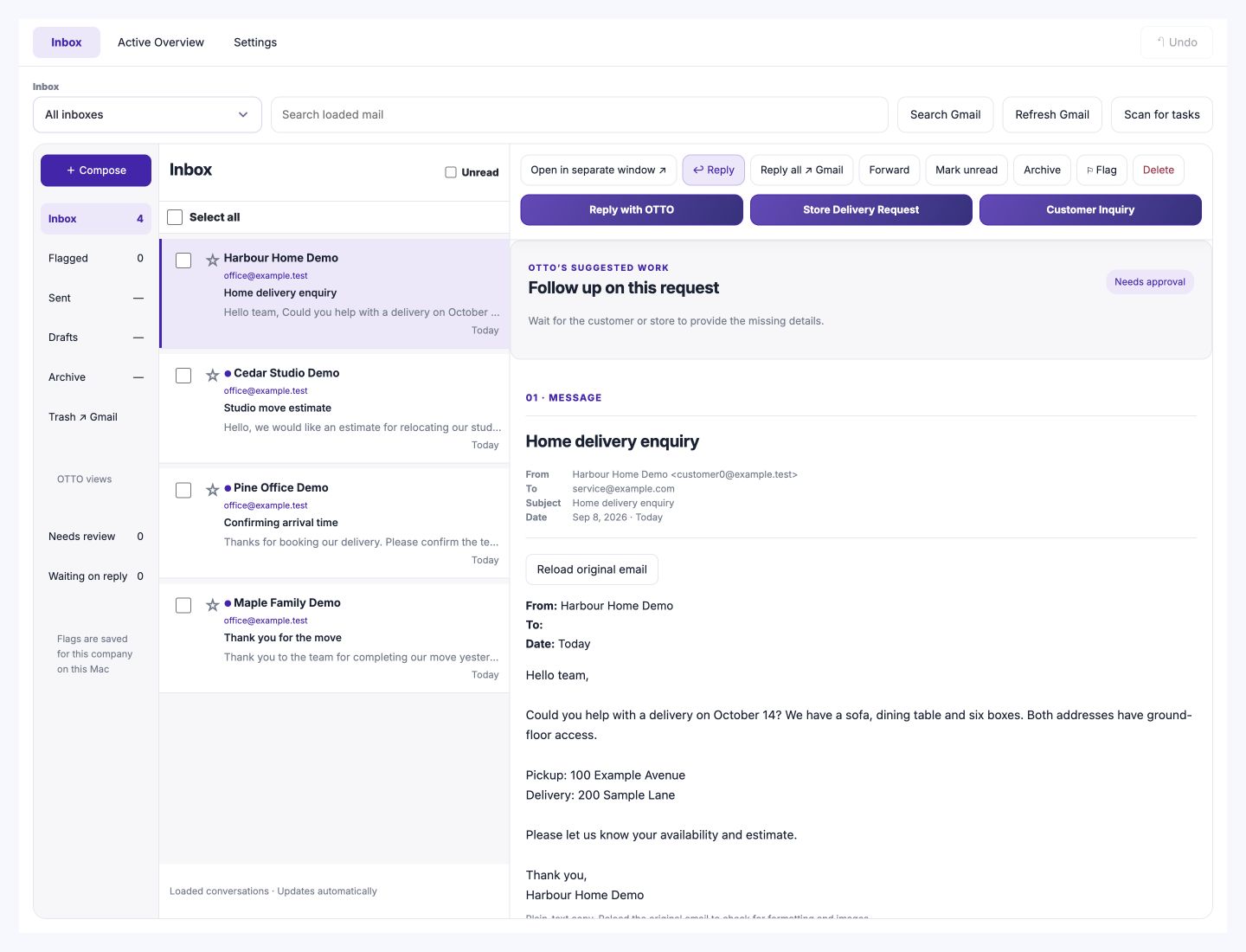Open the Drafts folder
The width and height of the screenshot is (1246, 952).
pyautogui.click(x=96, y=338)
